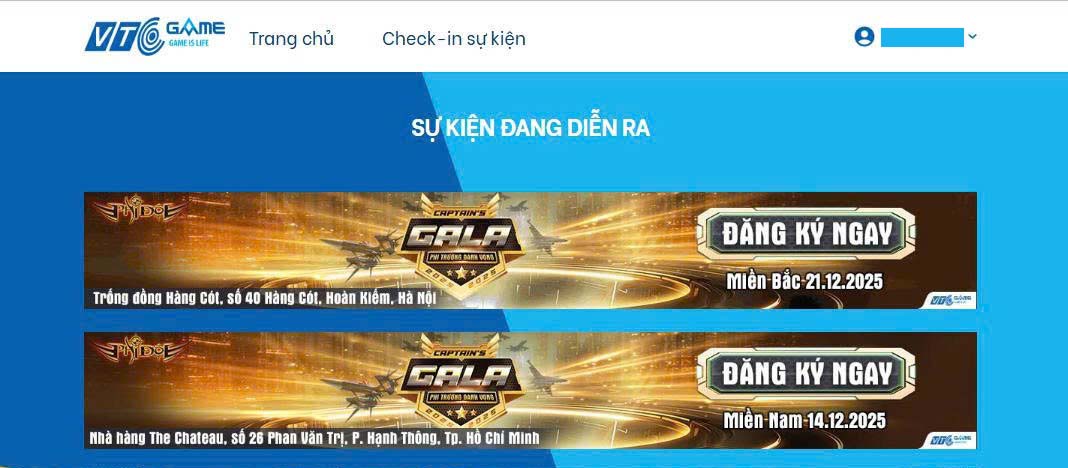Open the highlighted username dropdown
This screenshot has height=468, width=1068.
[x=922, y=37]
